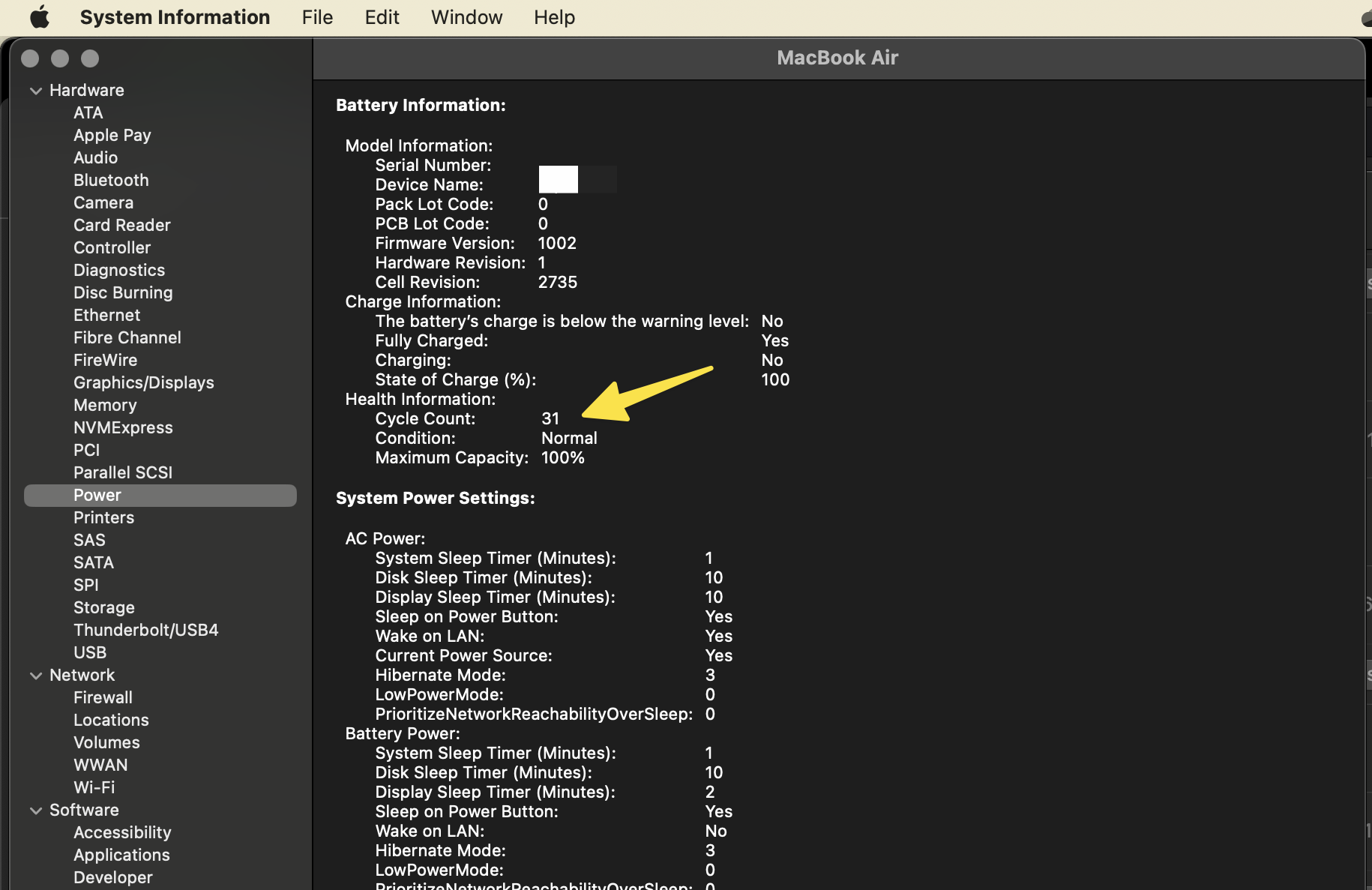Click the Maximum Capacity value 100%

point(562,457)
